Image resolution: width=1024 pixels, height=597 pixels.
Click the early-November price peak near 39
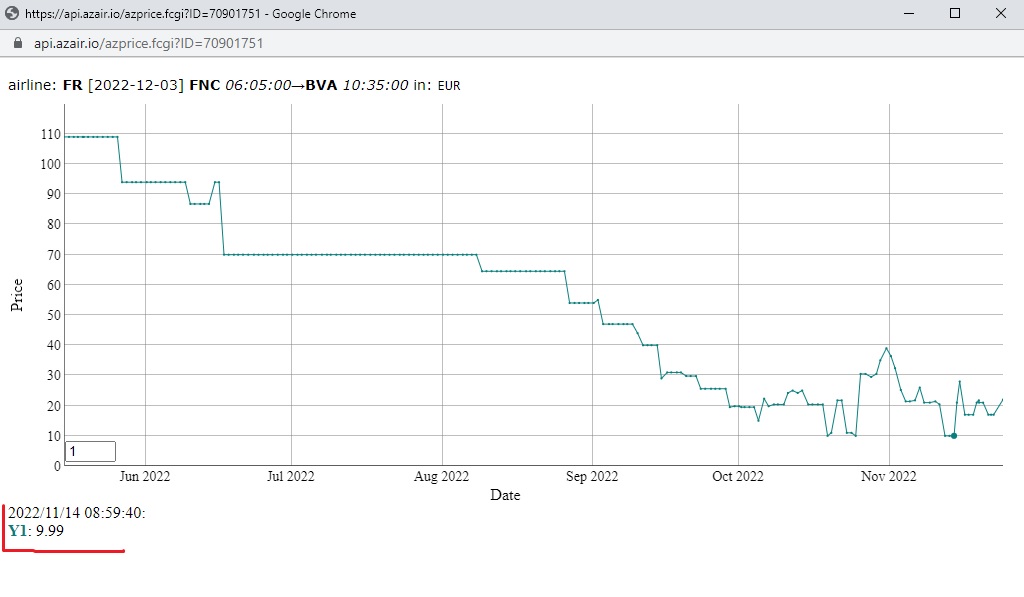pyautogui.click(x=886, y=348)
